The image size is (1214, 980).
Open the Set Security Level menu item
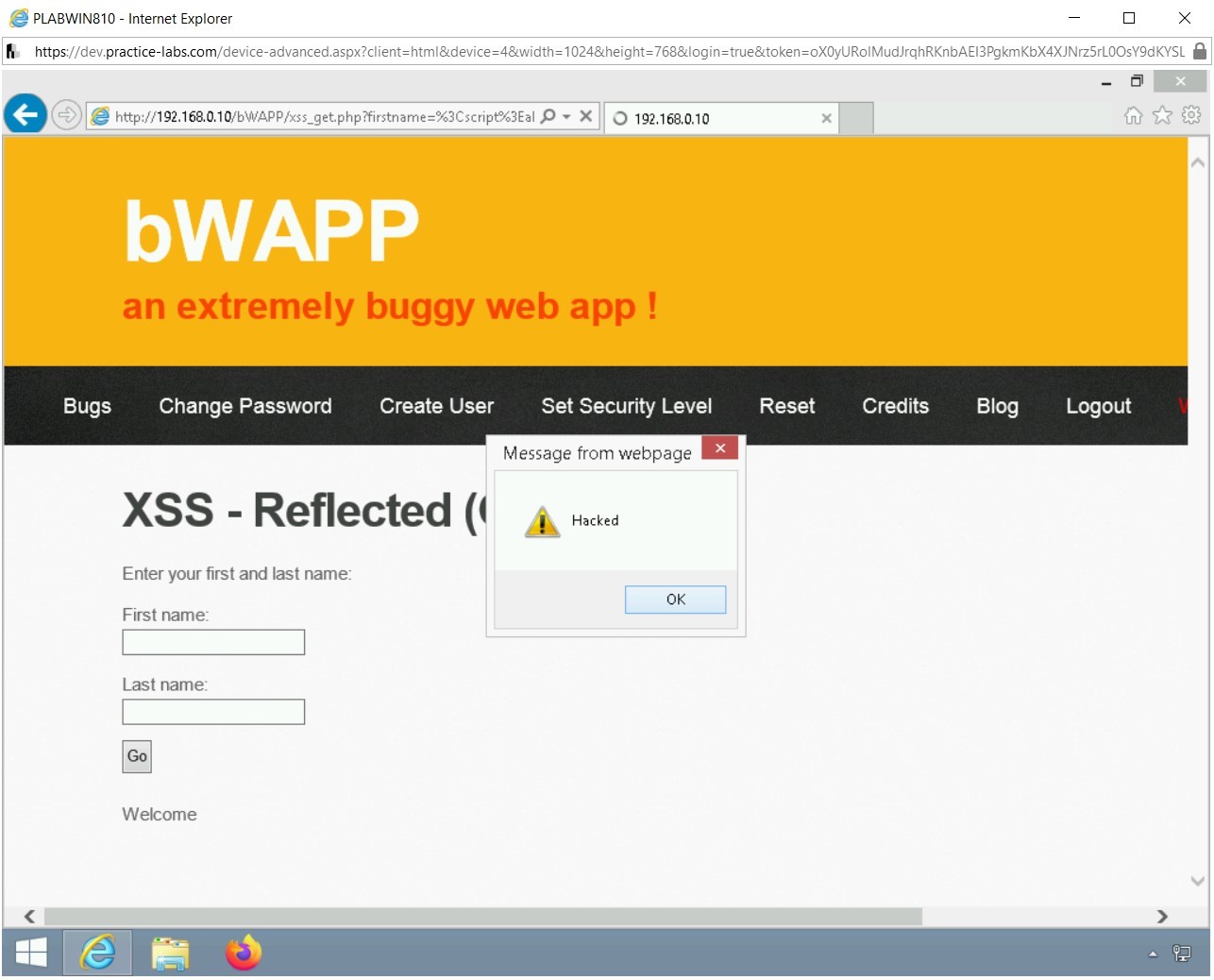[x=626, y=406]
